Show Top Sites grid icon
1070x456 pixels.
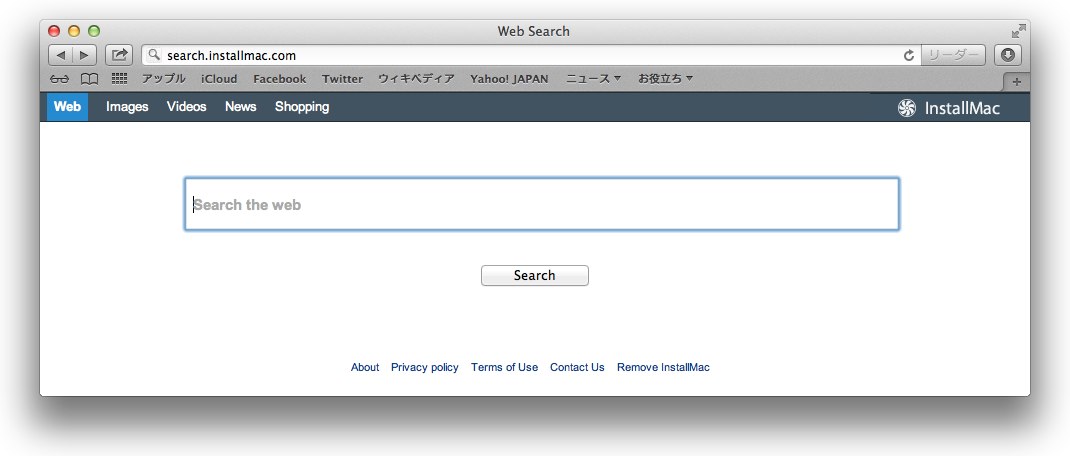pyautogui.click(x=119, y=79)
